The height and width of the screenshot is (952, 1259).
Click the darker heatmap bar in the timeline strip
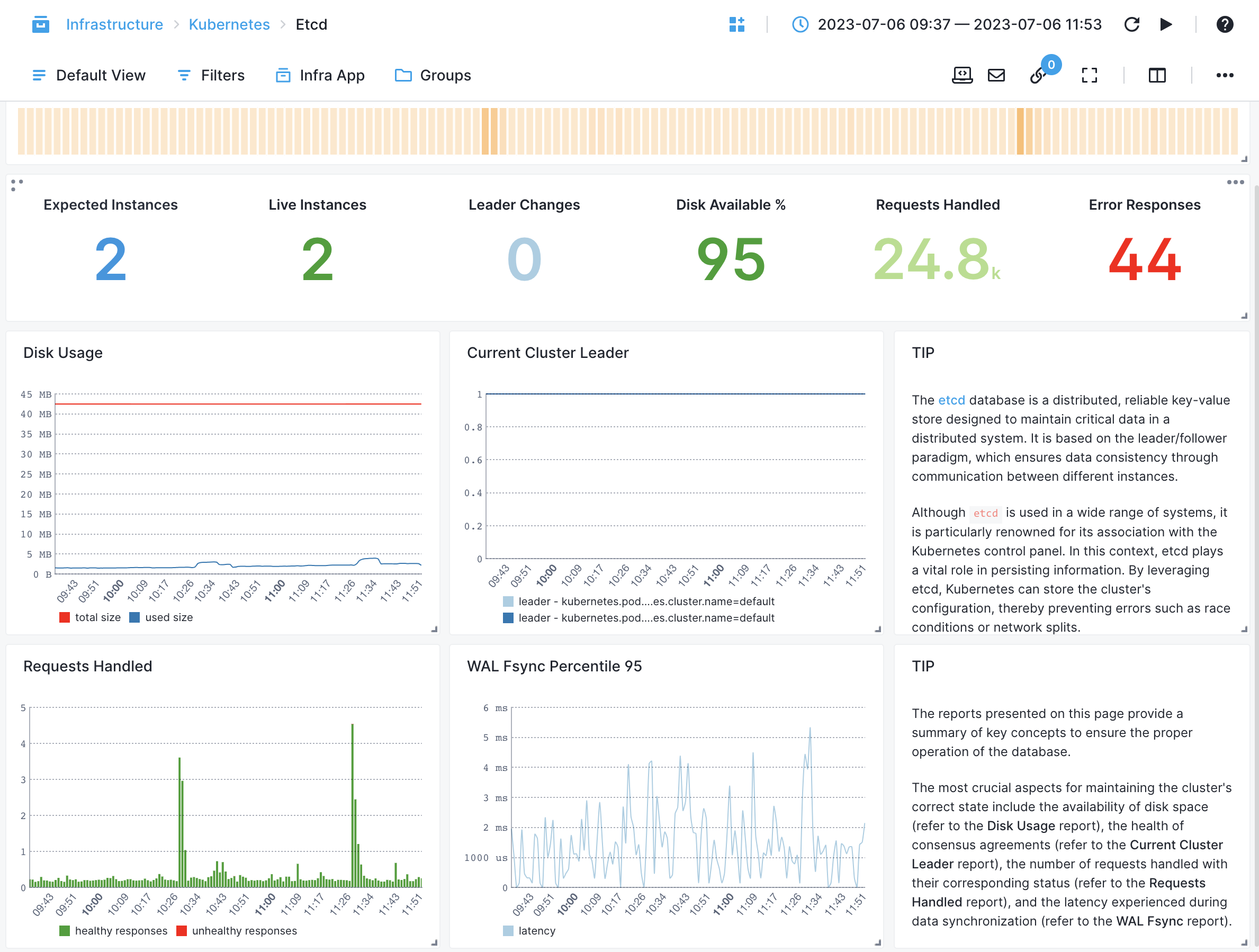pyautogui.click(x=1020, y=131)
